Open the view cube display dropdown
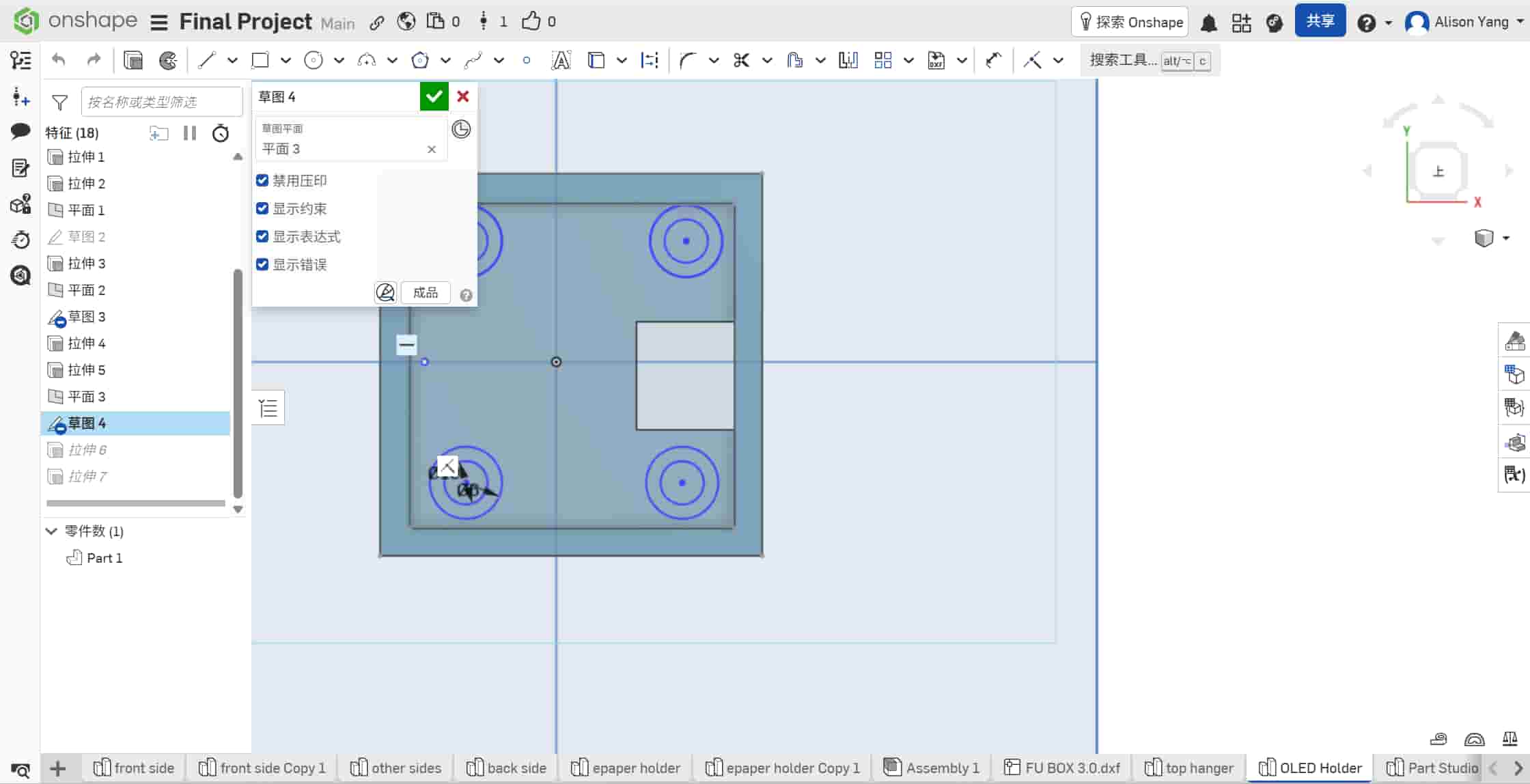This screenshot has height=784, width=1530. pos(1505,238)
